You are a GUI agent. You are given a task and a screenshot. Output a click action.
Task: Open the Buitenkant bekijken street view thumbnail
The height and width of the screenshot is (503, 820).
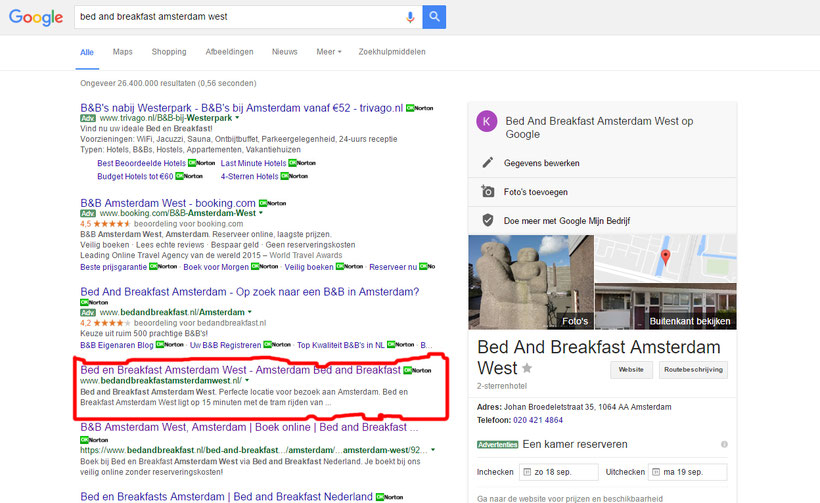[665, 306]
